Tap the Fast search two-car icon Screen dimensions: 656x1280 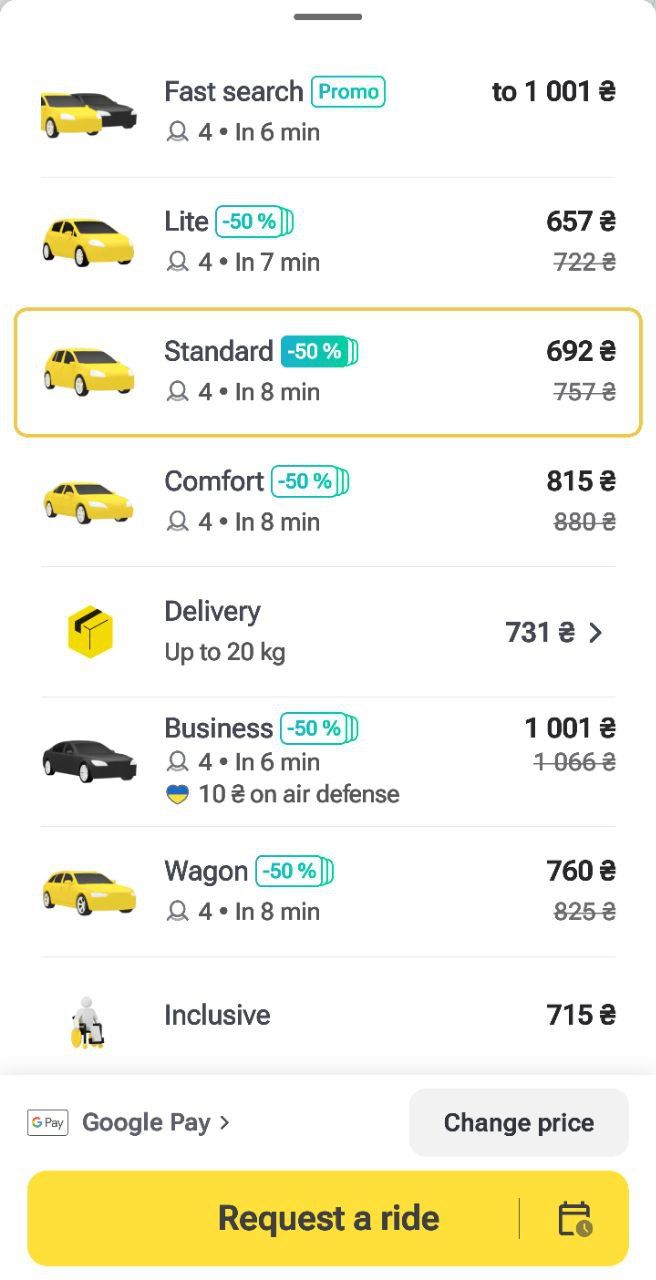(88, 111)
